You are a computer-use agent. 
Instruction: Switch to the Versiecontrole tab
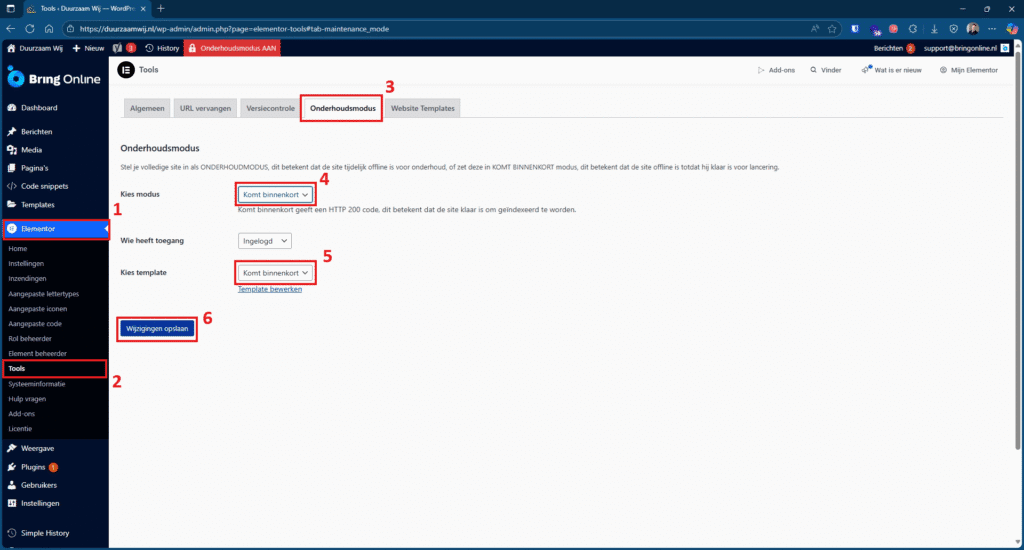tap(270, 108)
